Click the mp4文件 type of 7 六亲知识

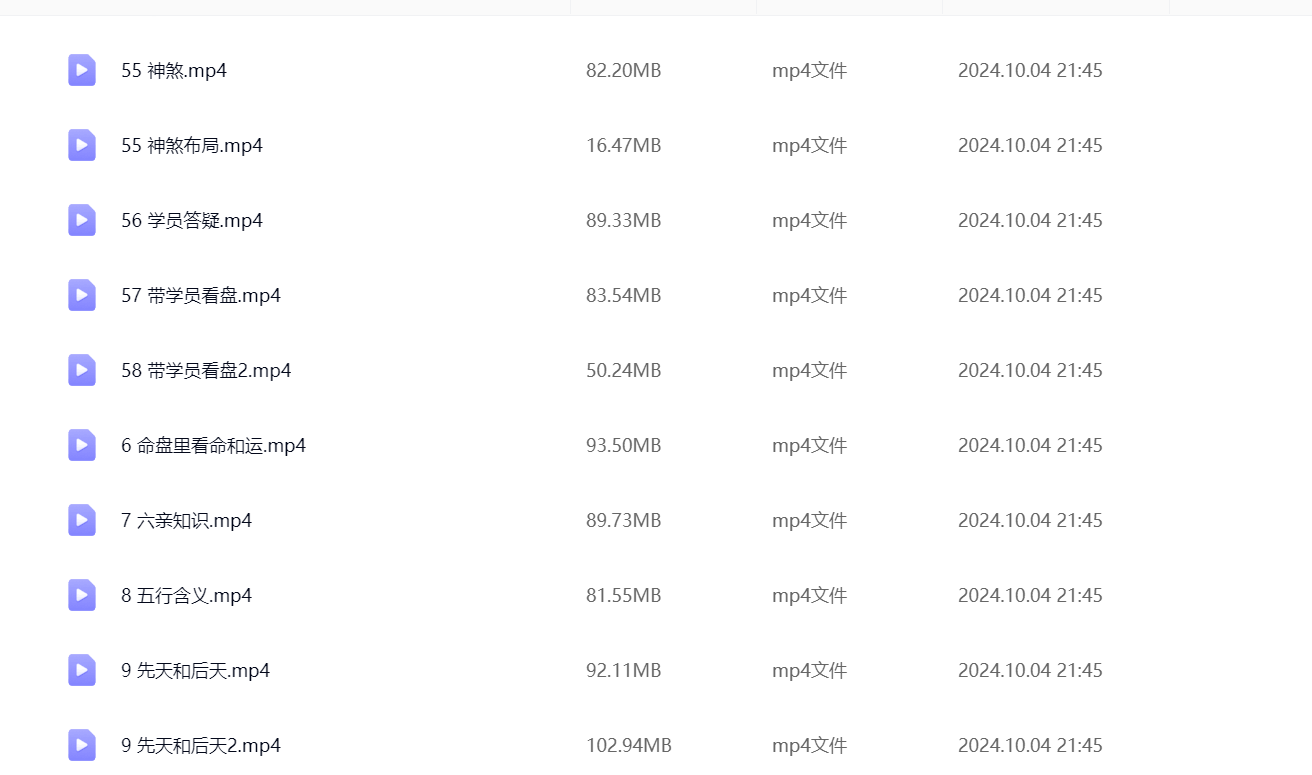point(809,521)
